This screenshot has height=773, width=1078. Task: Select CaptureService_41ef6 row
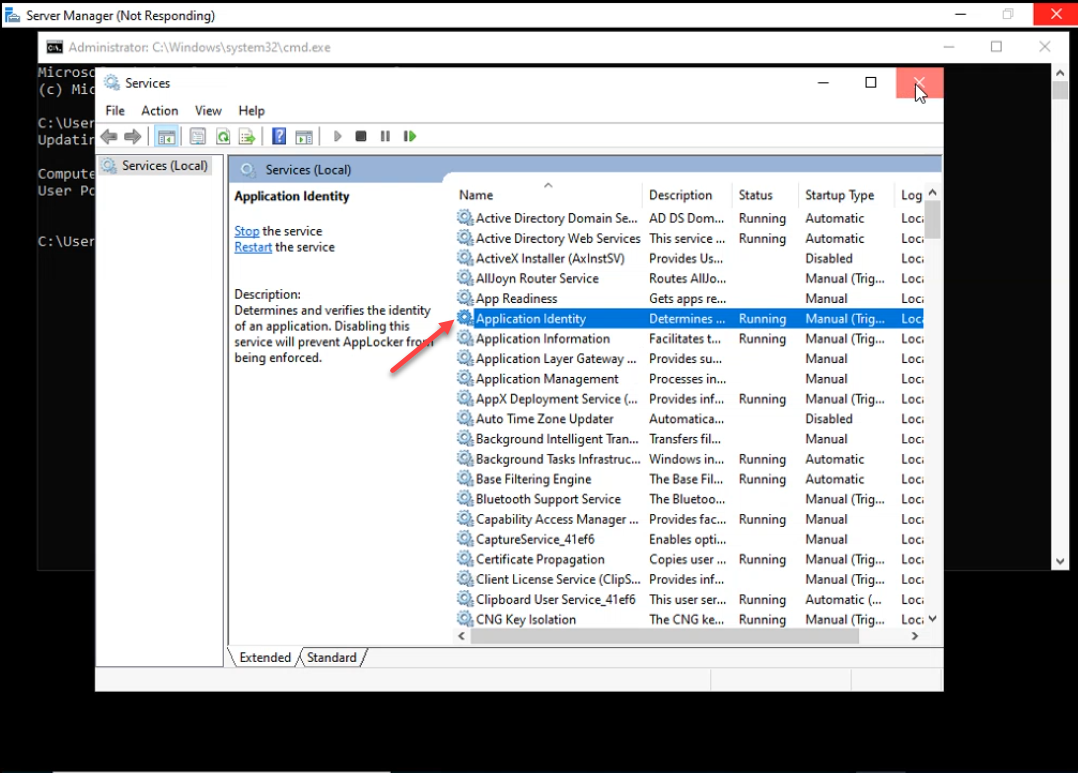(690, 539)
